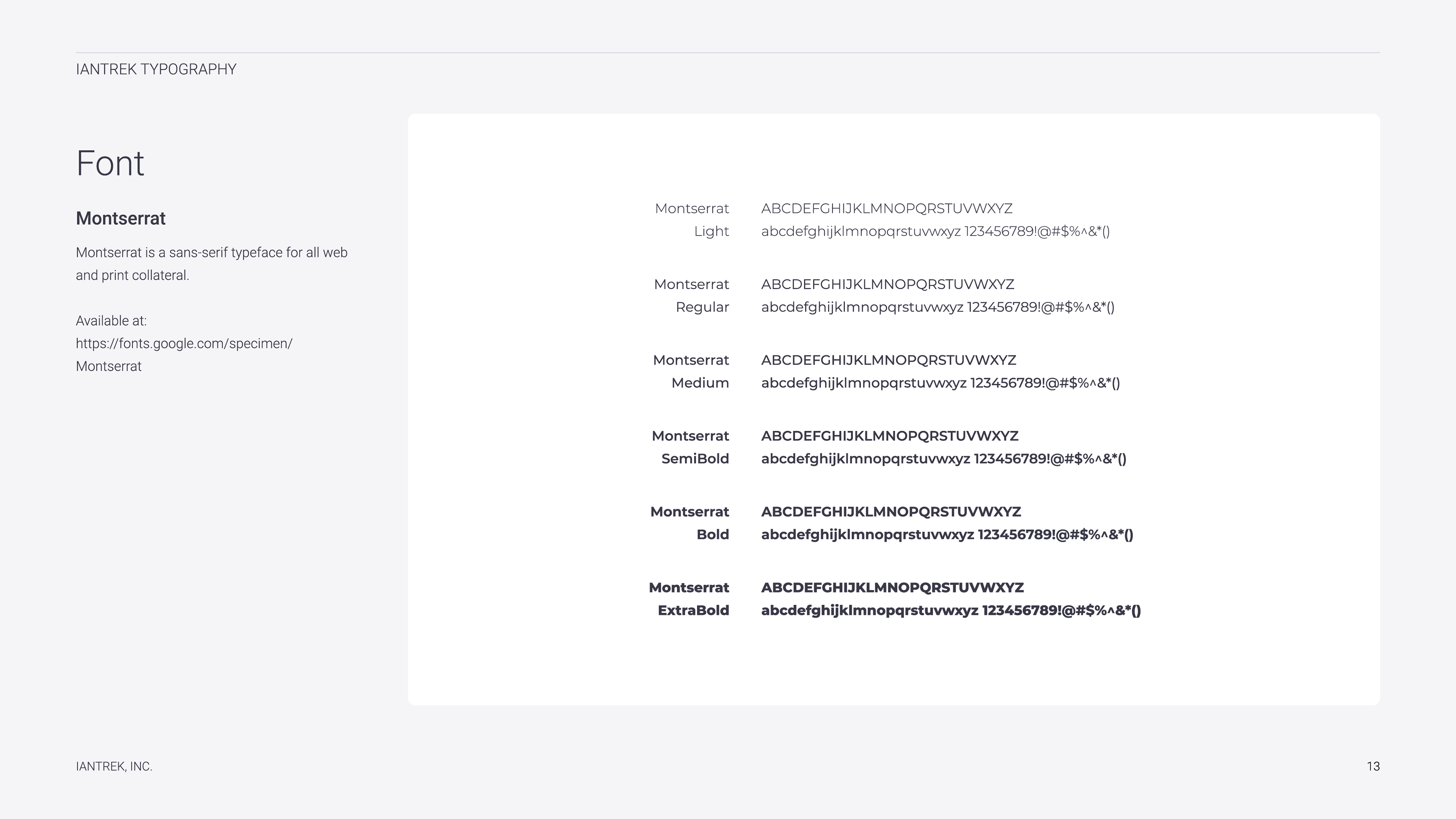This screenshot has width=1456, height=819.
Task: Select the Montserrat Light label
Action: point(692,220)
